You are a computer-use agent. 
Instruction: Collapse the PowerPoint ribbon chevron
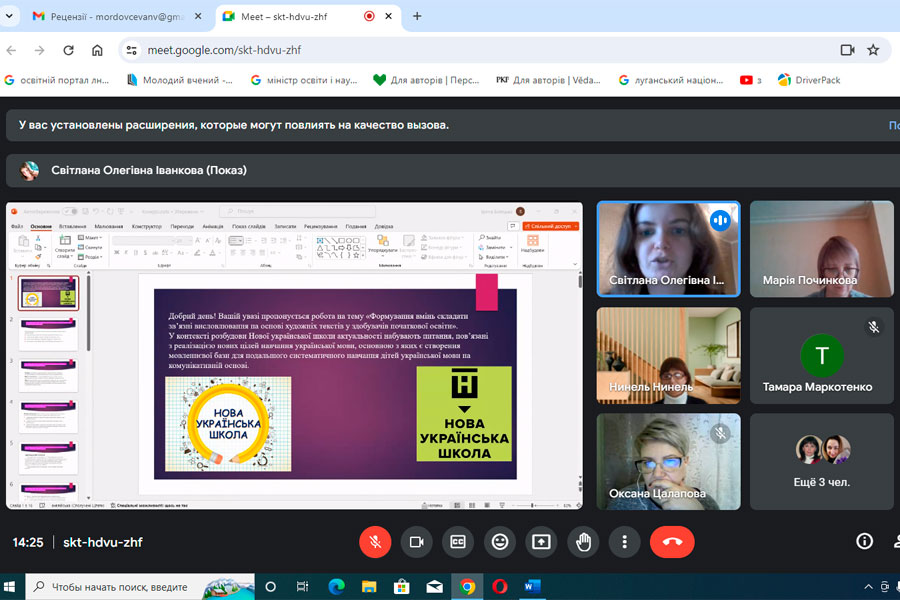[575, 264]
